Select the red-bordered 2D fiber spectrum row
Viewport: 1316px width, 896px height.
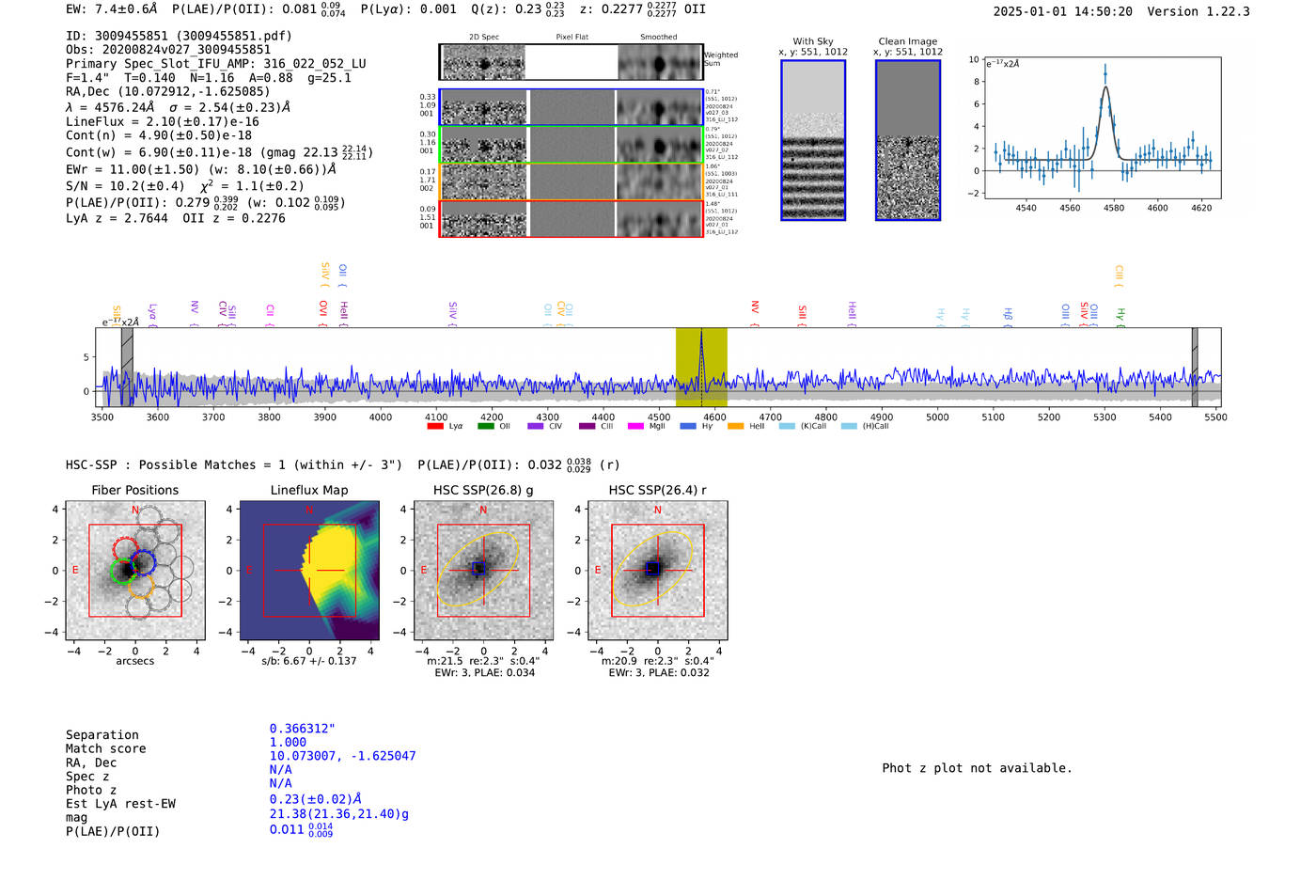[x=572, y=218]
